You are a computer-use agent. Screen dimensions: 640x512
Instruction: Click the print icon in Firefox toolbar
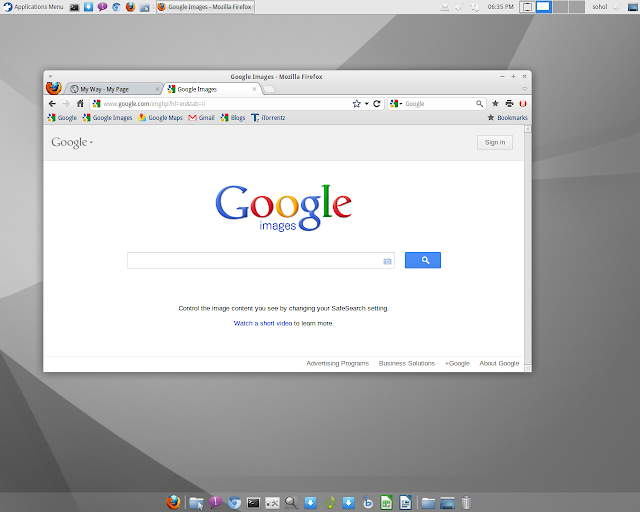click(509, 104)
